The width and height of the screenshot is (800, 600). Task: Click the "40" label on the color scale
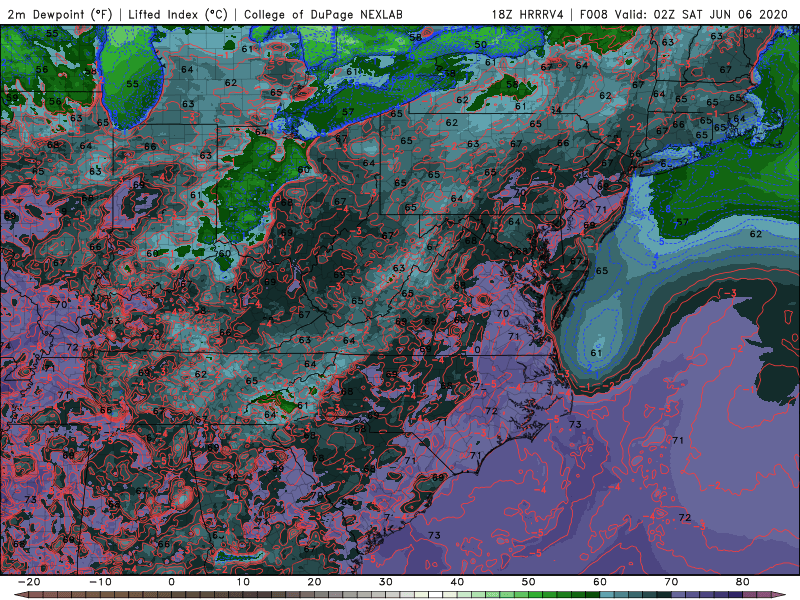pyautogui.click(x=457, y=582)
